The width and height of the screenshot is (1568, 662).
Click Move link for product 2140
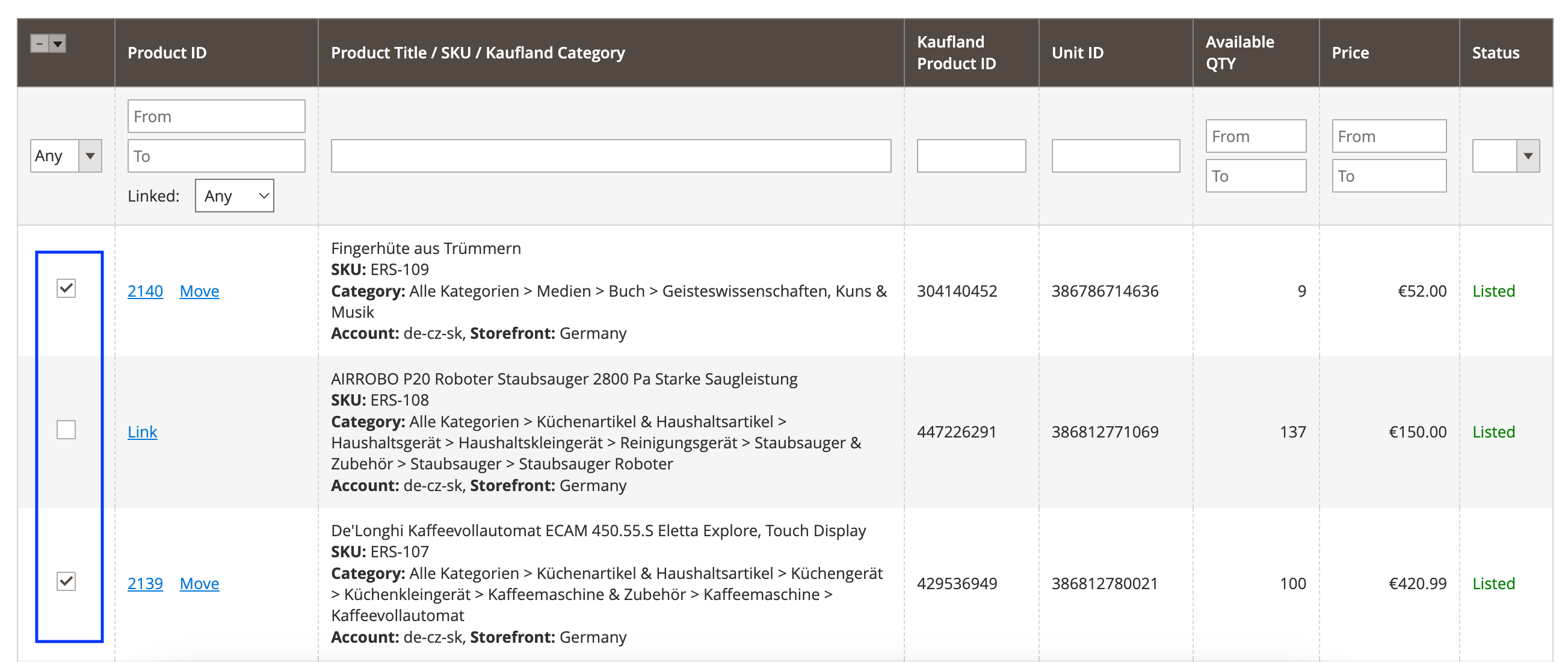pos(199,291)
